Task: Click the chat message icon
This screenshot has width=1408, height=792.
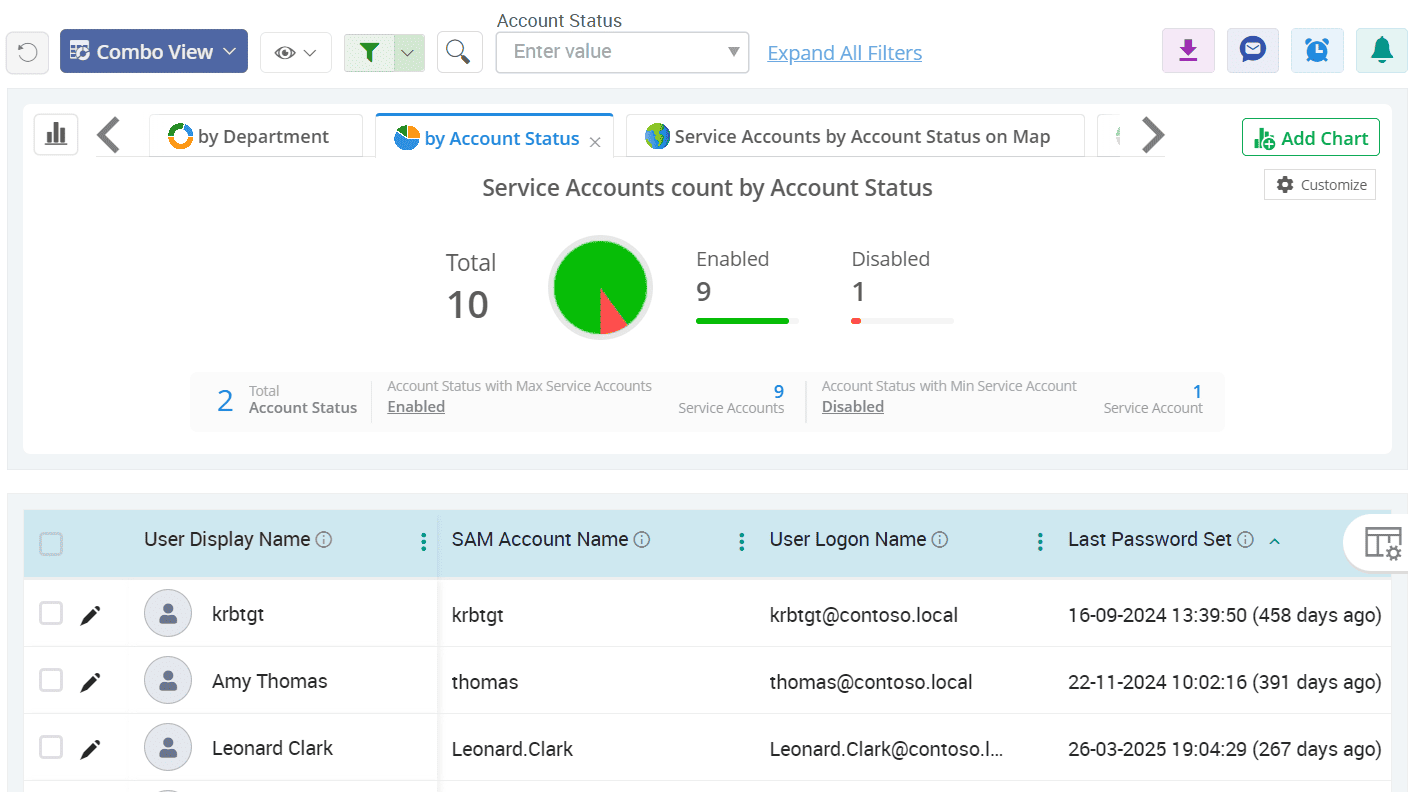Action: pos(1252,50)
